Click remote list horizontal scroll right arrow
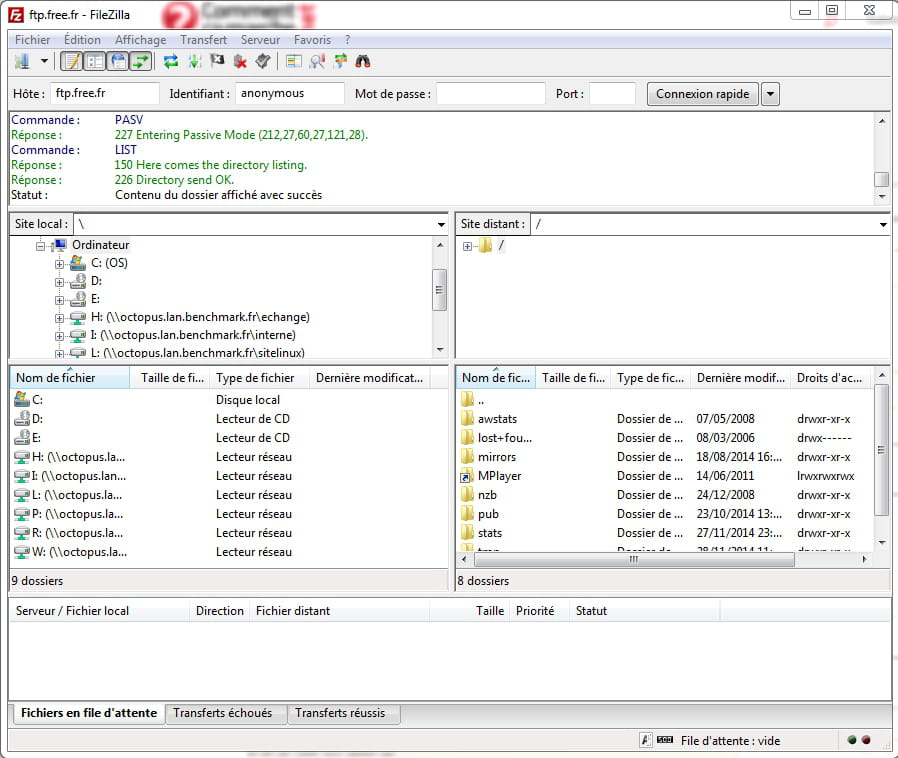This screenshot has height=758, width=898. pyautogui.click(x=864, y=559)
